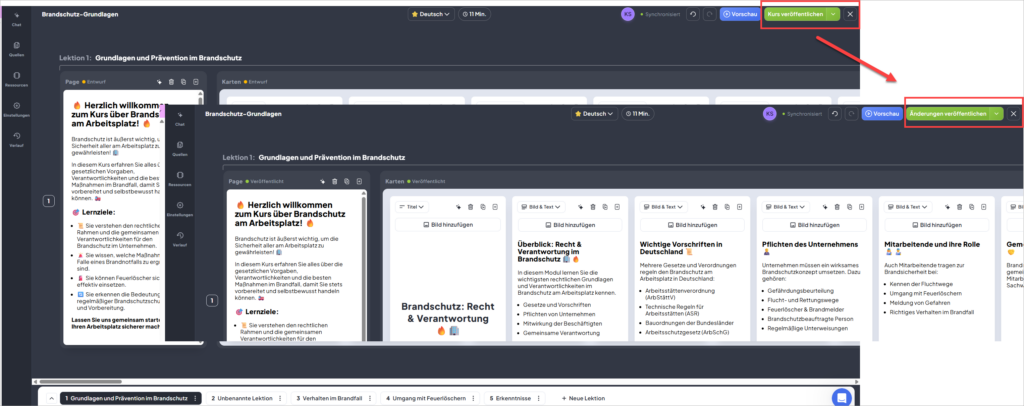Collapse the lesson bar with the chevron
This screenshot has height=406, width=1024.
pyautogui.click(x=48, y=397)
